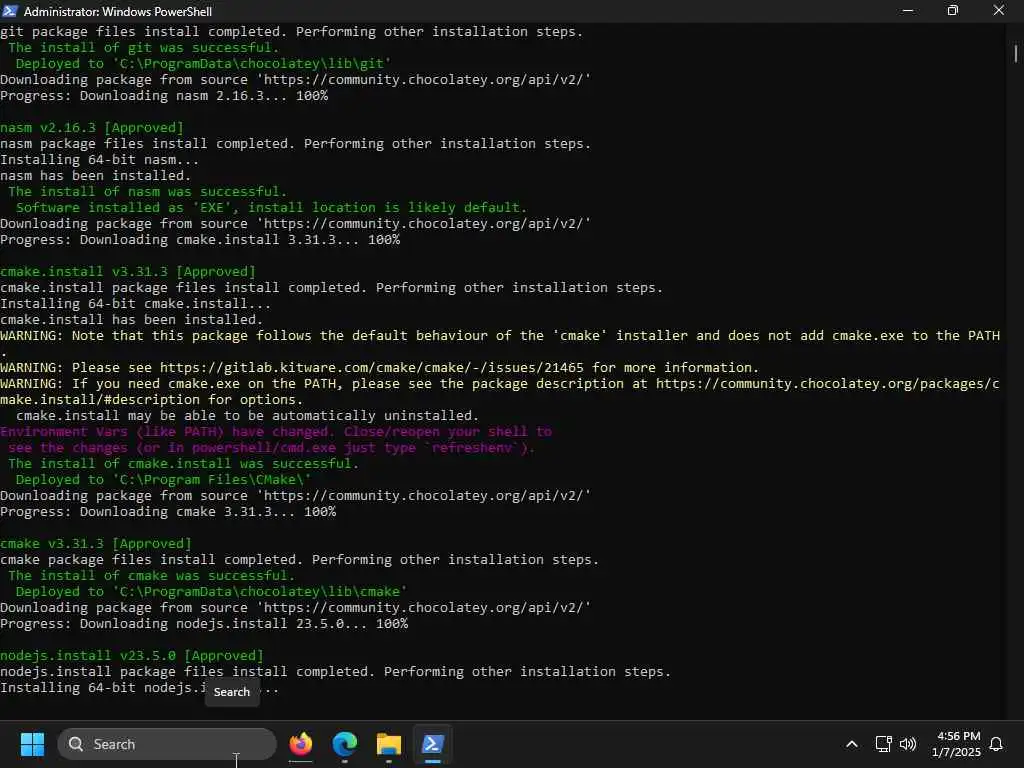Screen dimensions: 1024x768
Task: Open the volume control tray icon
Action: 908,744
